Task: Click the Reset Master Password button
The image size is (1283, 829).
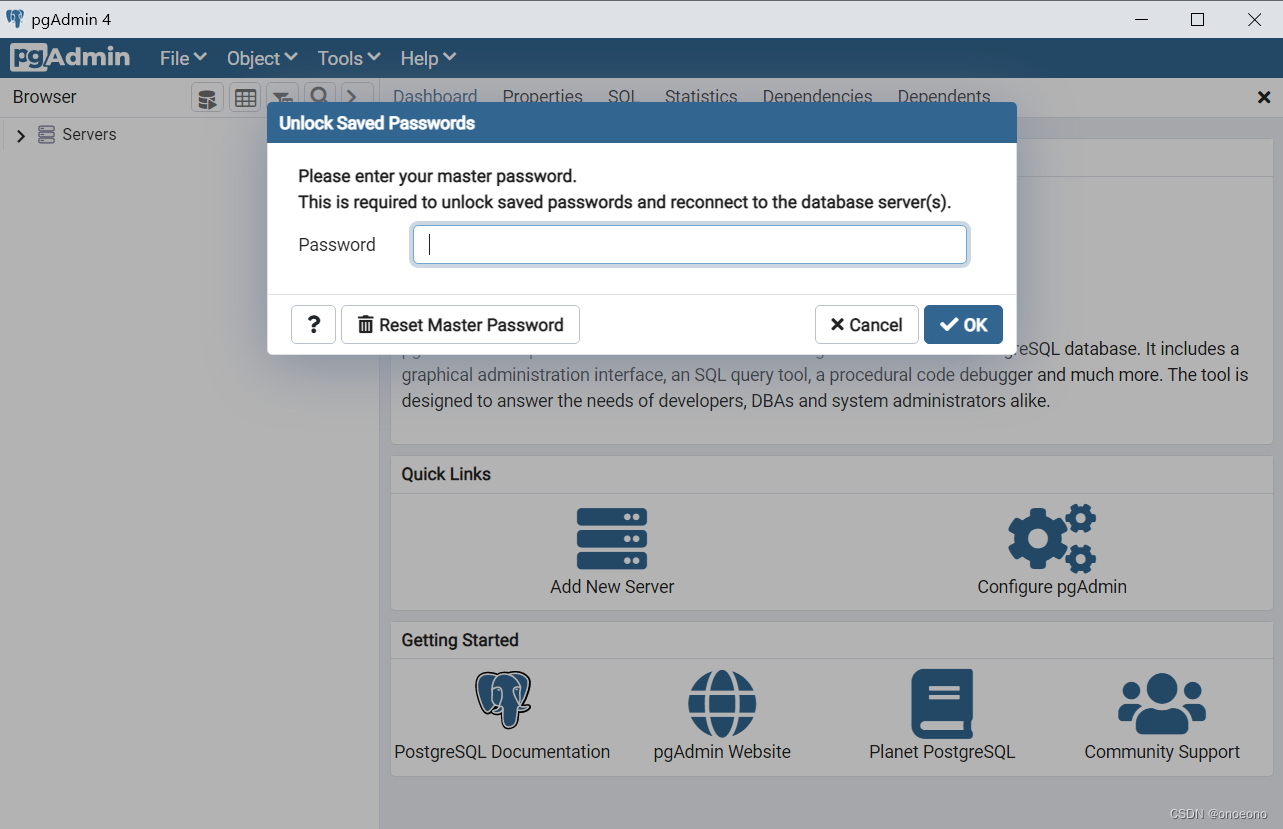Action: point(460,325)
